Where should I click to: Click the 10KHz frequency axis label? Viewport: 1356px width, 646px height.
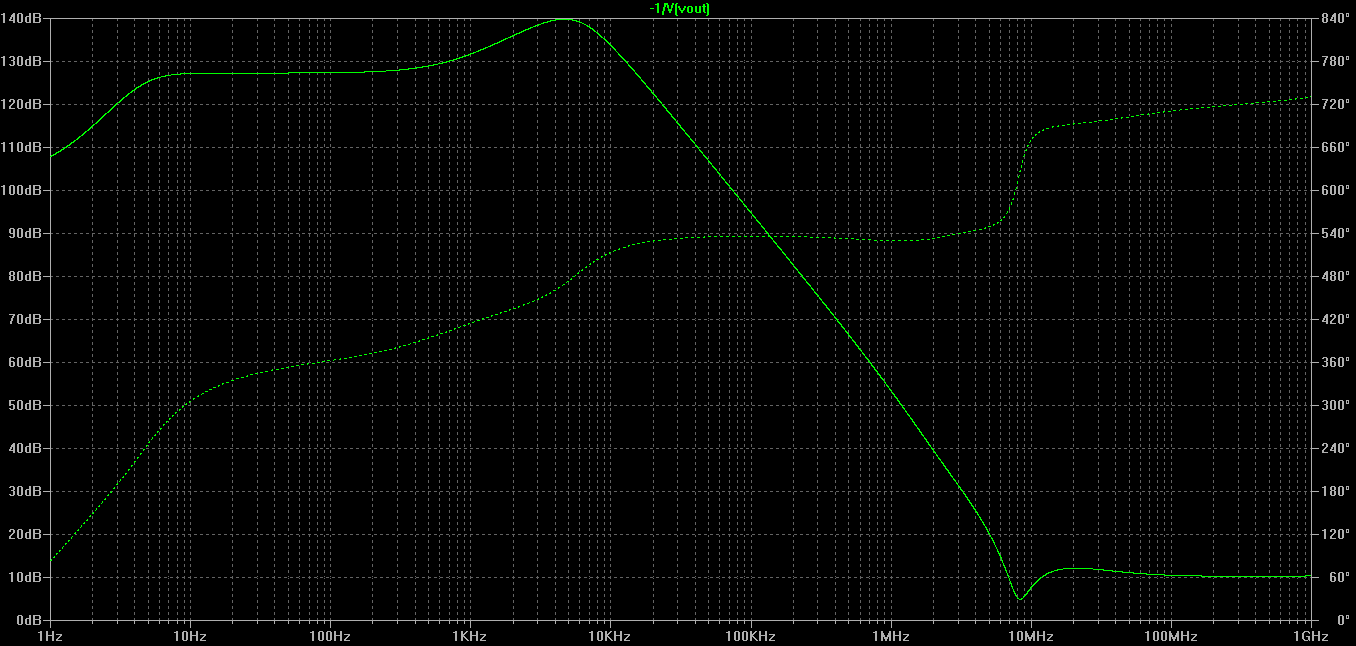point(610,636)
